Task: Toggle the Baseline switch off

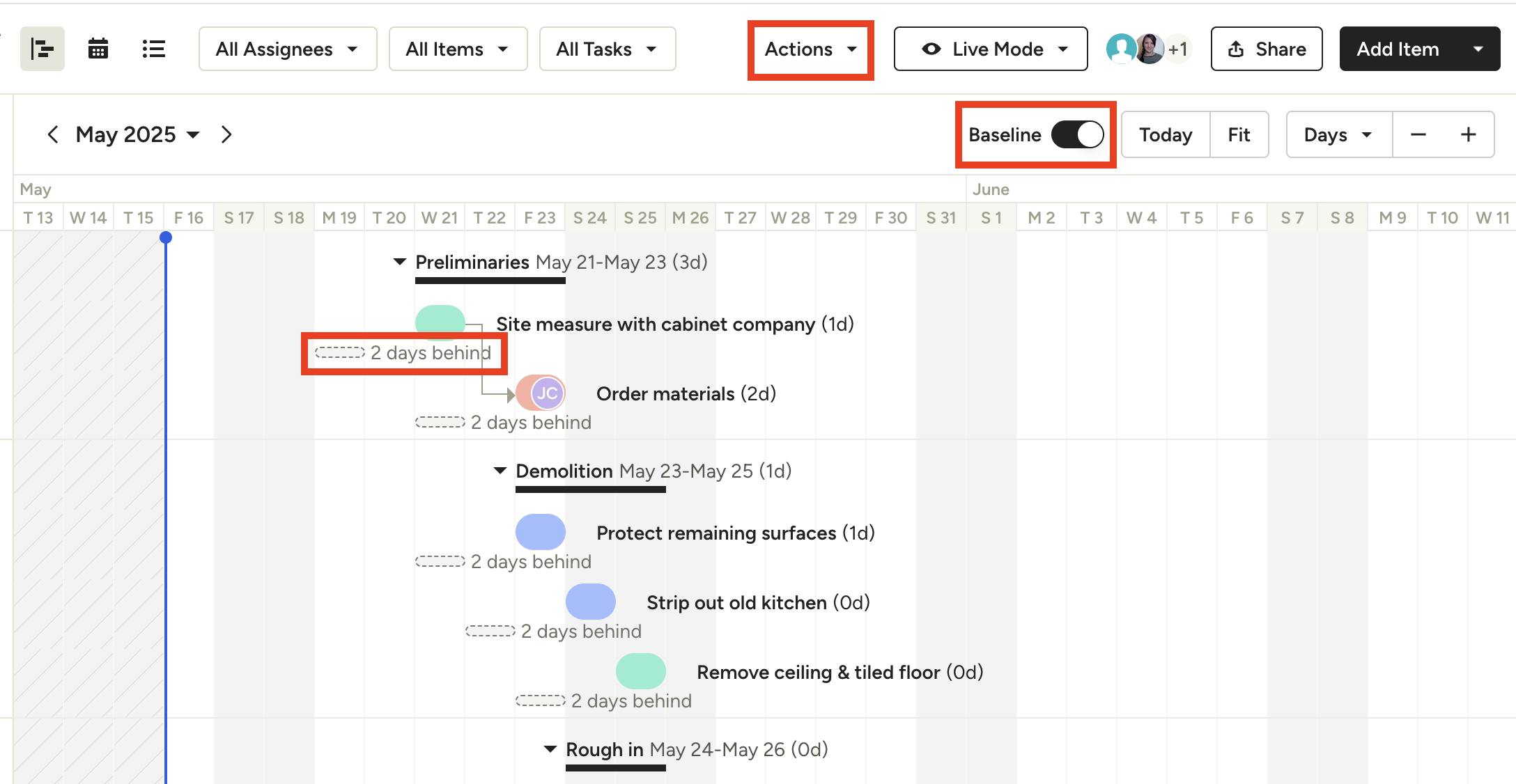Action: (1077, 134)
